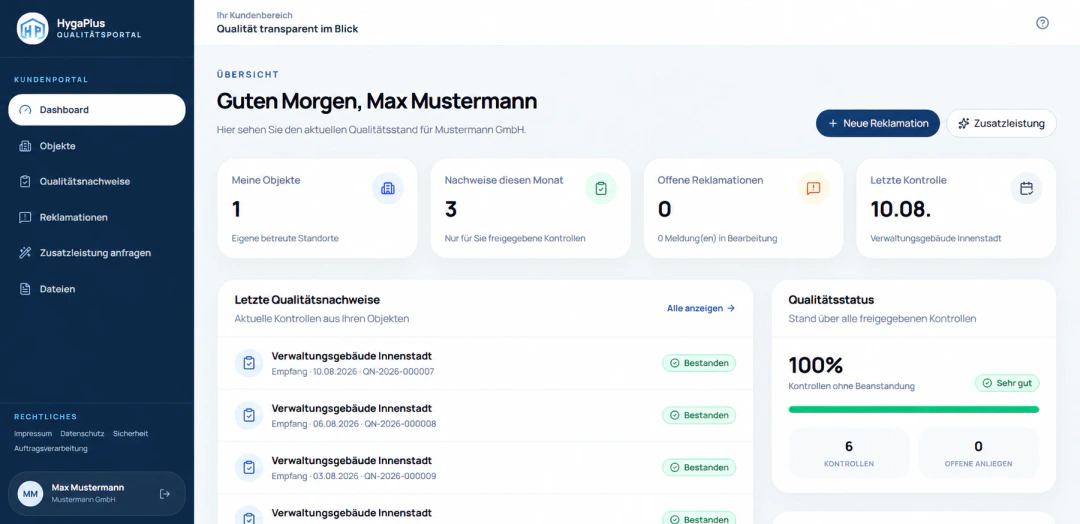The width and height of the screenshot is (1080, 524).
Task: Click the 0 Offene Anliegen tile
Action: (979, 453)
